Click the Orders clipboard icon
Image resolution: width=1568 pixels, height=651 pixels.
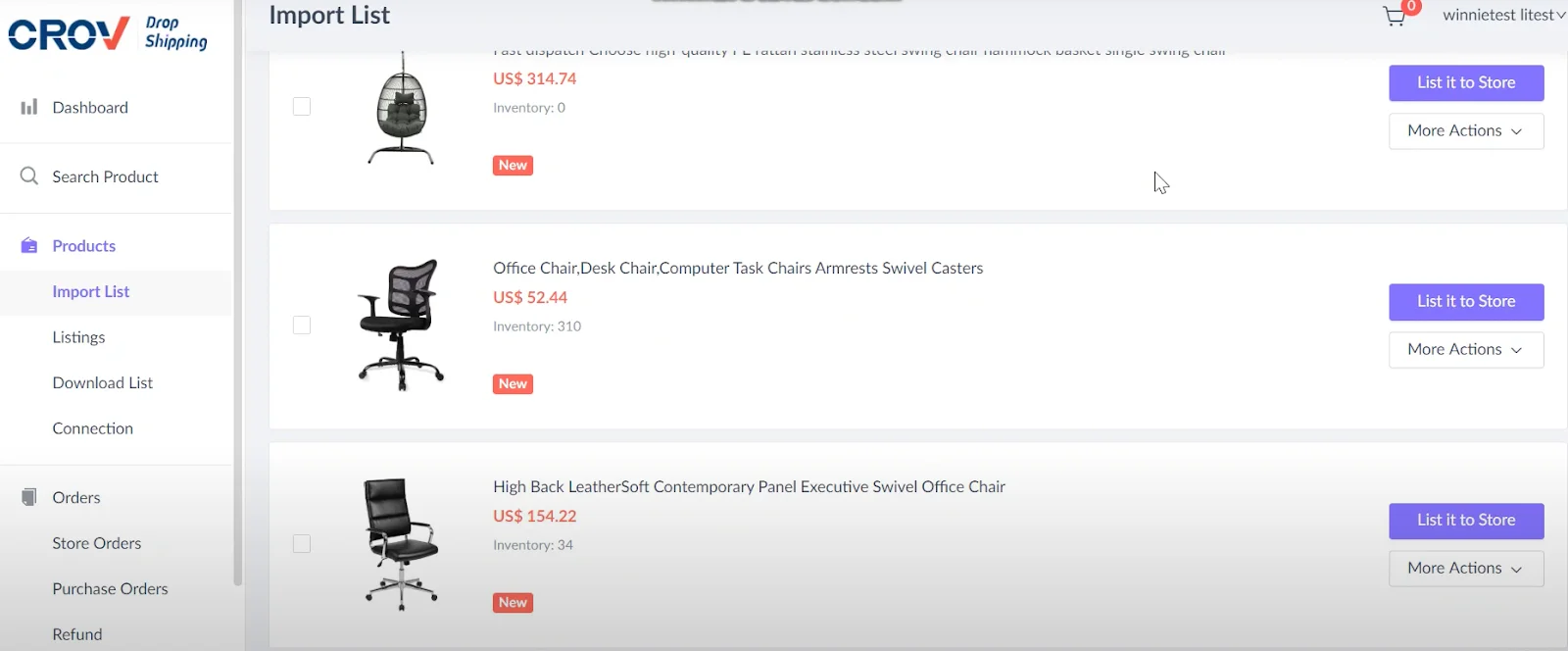(x=29, y=497)
